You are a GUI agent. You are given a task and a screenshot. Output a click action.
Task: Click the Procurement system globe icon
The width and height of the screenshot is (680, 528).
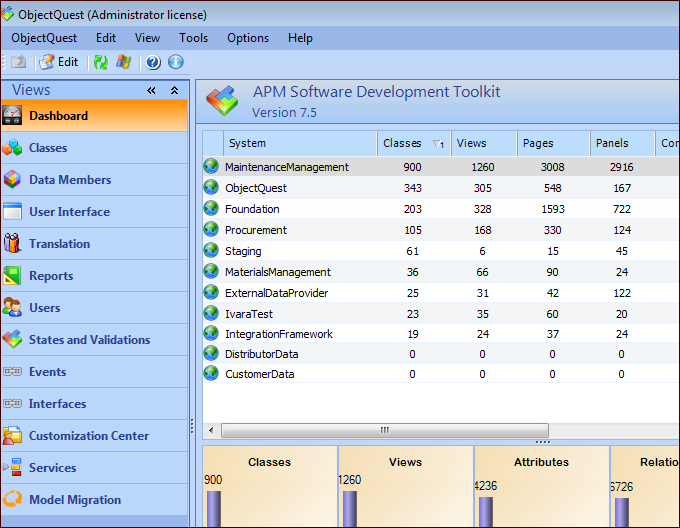click(x=211, y=230)
